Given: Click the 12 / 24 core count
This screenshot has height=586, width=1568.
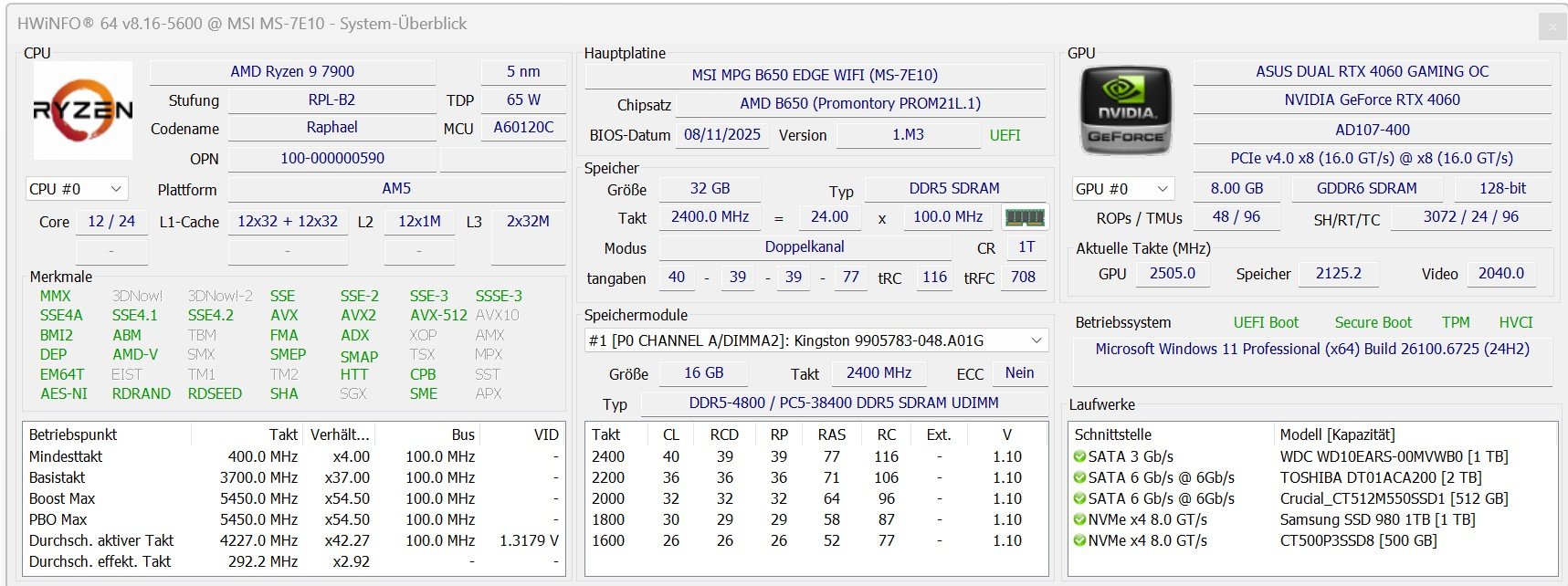Looking at the screenshot, I should (x=111, y=221).
